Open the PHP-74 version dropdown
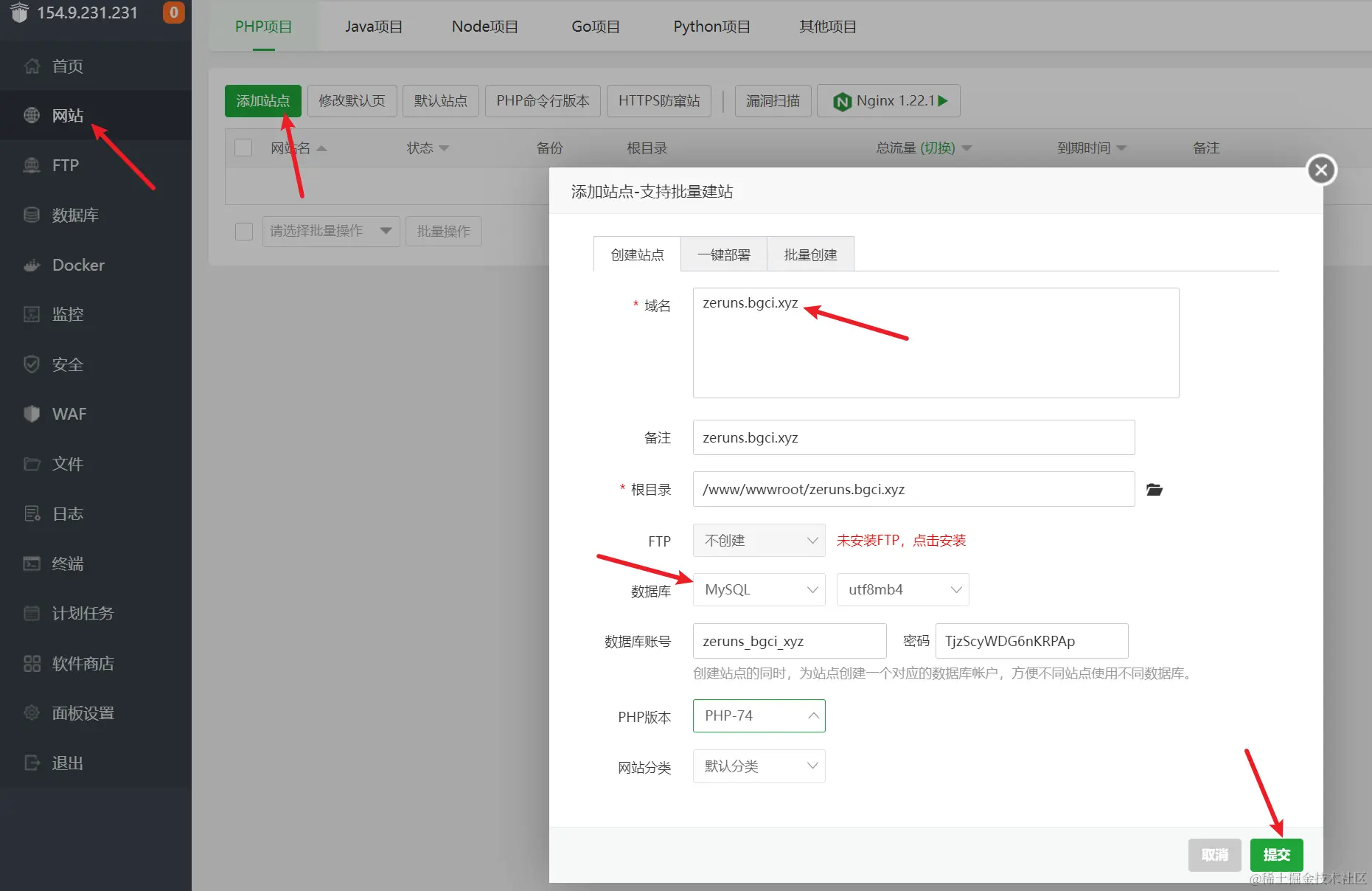Screen dimensions: 1372x891 759,716
